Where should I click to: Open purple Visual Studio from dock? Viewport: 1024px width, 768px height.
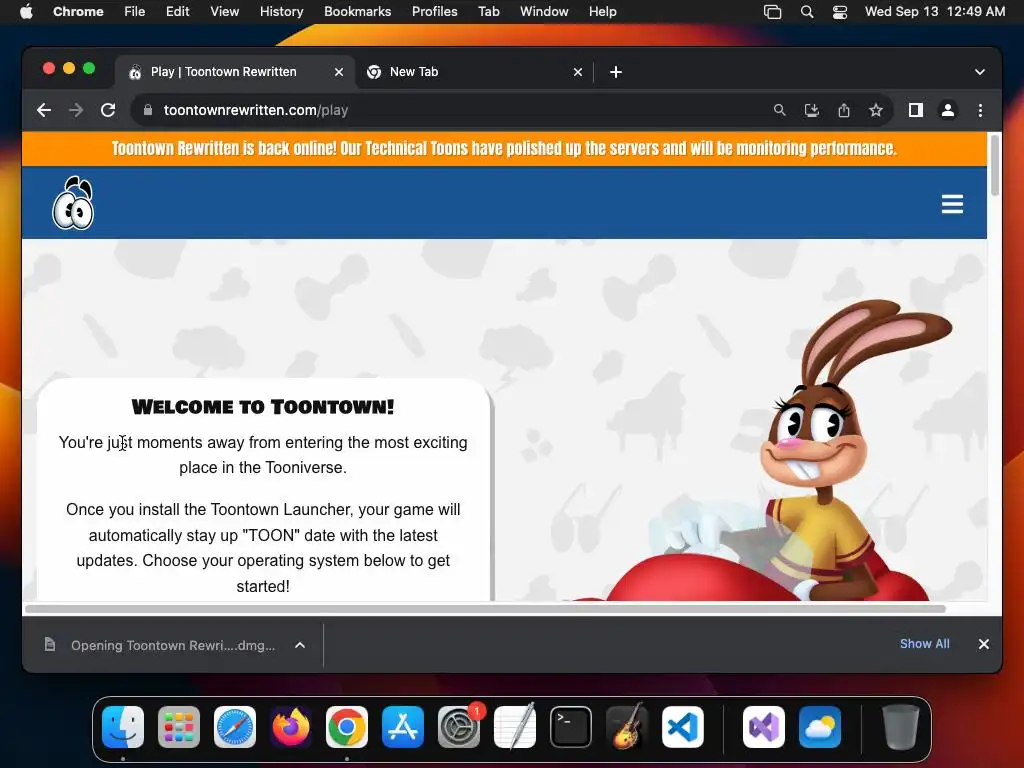pyautogui.click(x=764, y=727)
